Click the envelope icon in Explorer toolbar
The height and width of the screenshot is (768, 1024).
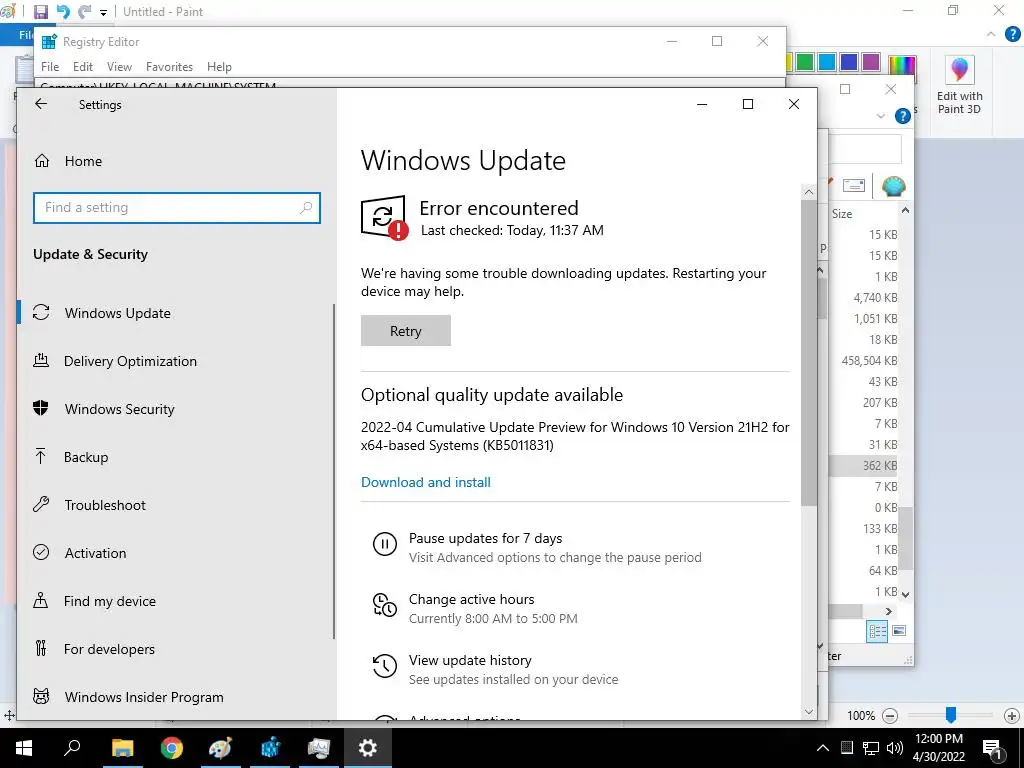(x=854, y=185)
